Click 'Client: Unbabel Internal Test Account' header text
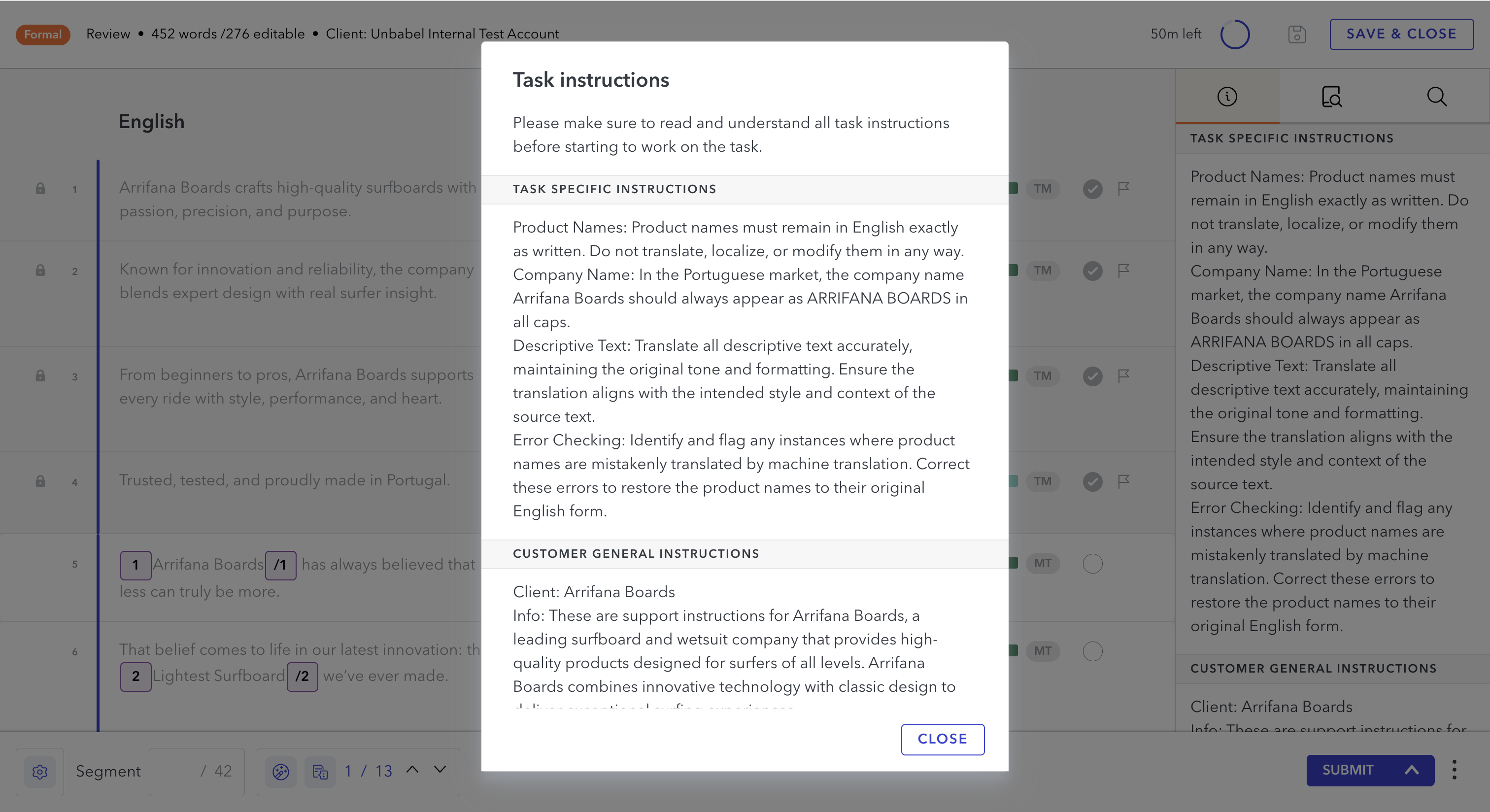This screenshot has height=812, width=1490. (x=442, y=34)
